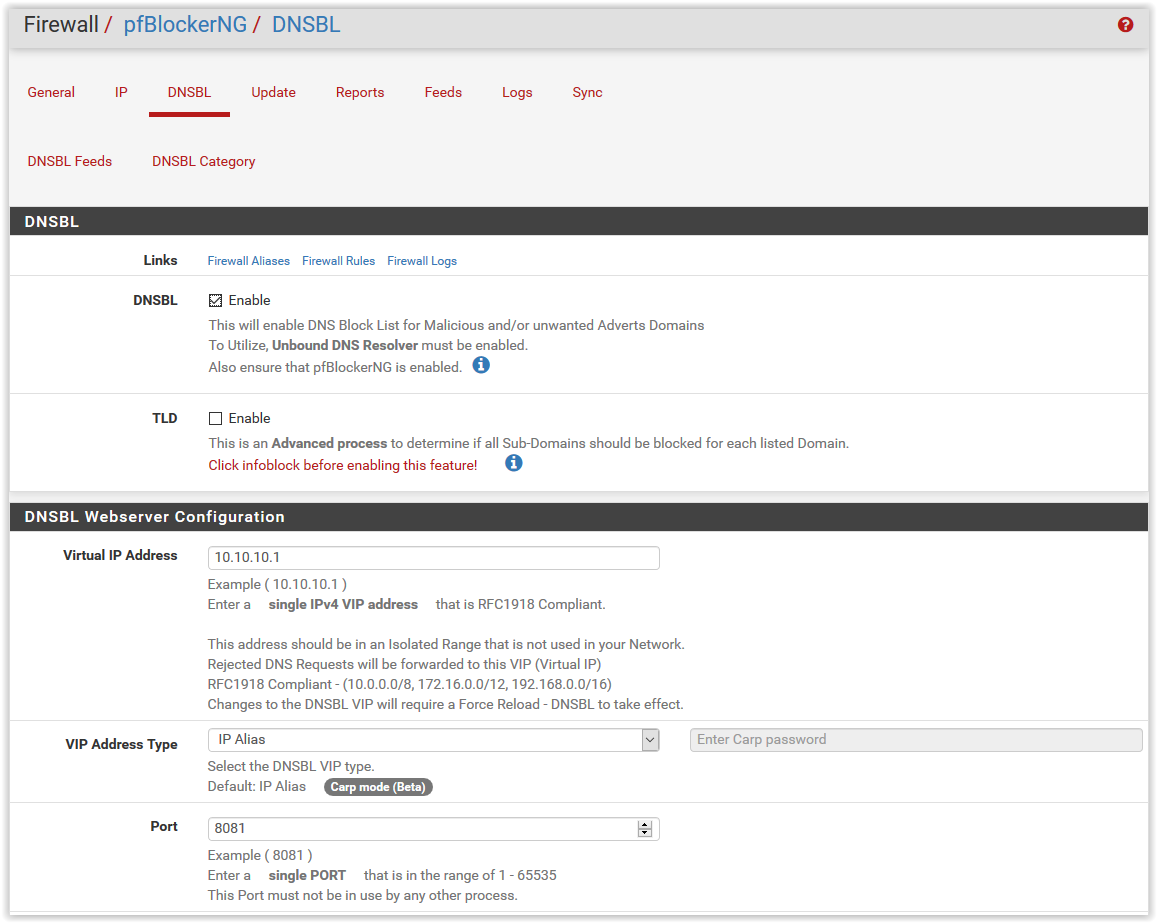The image size is (1157, 923).
Task: Follow the Firewall Aliases link
Action: point(249,261)
